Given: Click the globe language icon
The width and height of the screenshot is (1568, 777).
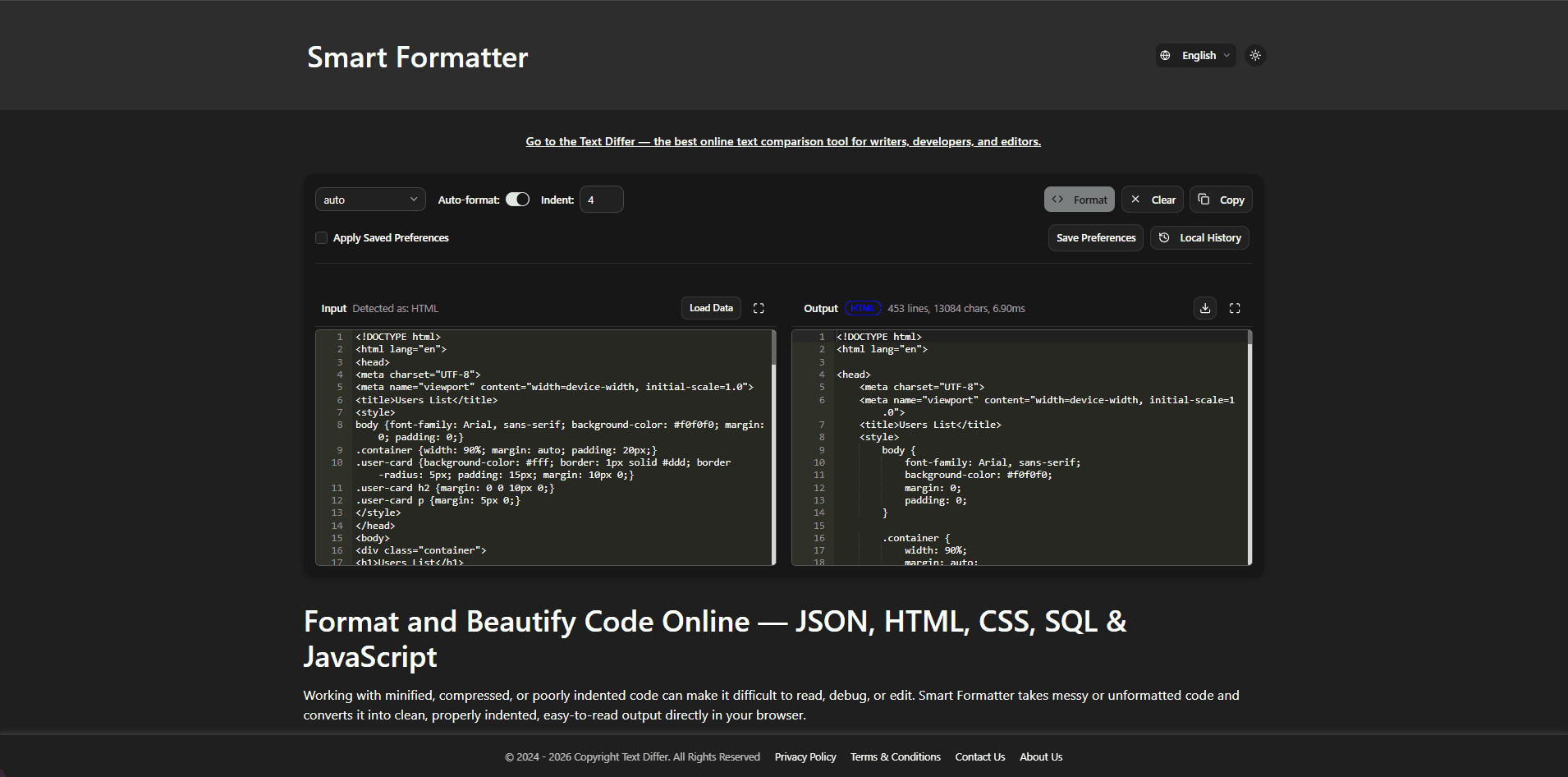Looking at the screenshot, I should pos(1165,56).
